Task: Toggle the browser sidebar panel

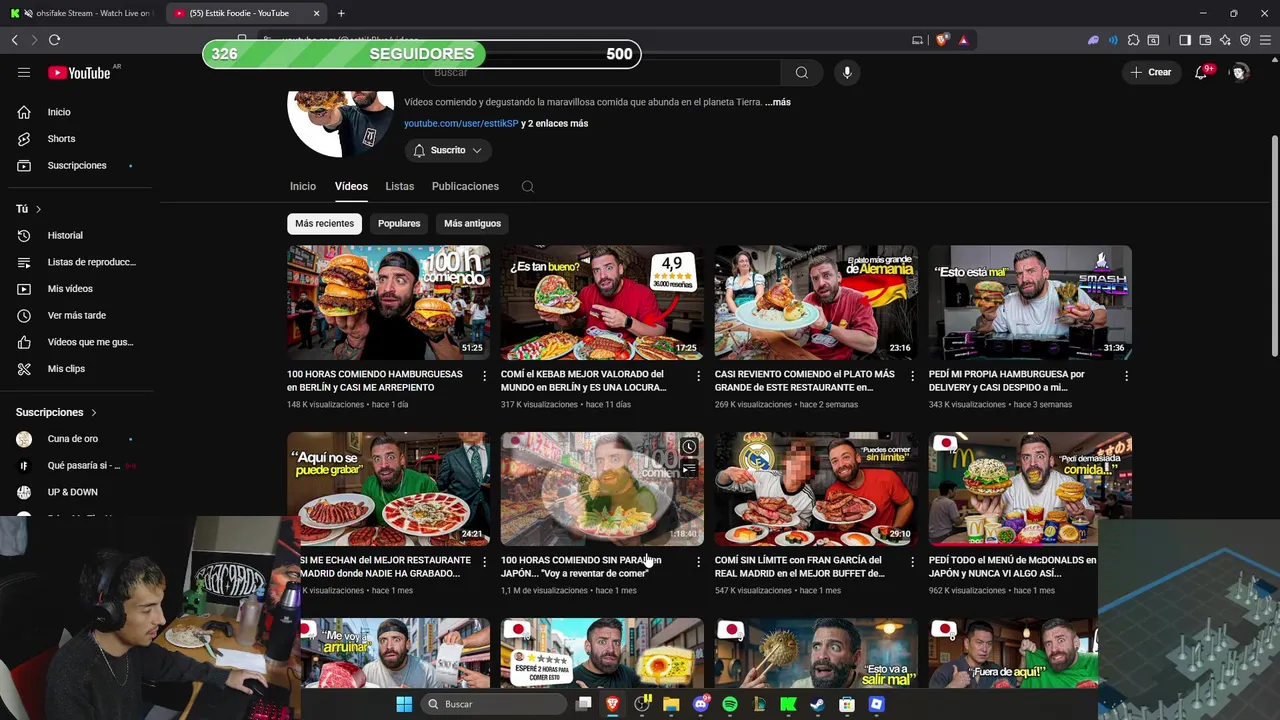Action: click(x=1185, y=40)
